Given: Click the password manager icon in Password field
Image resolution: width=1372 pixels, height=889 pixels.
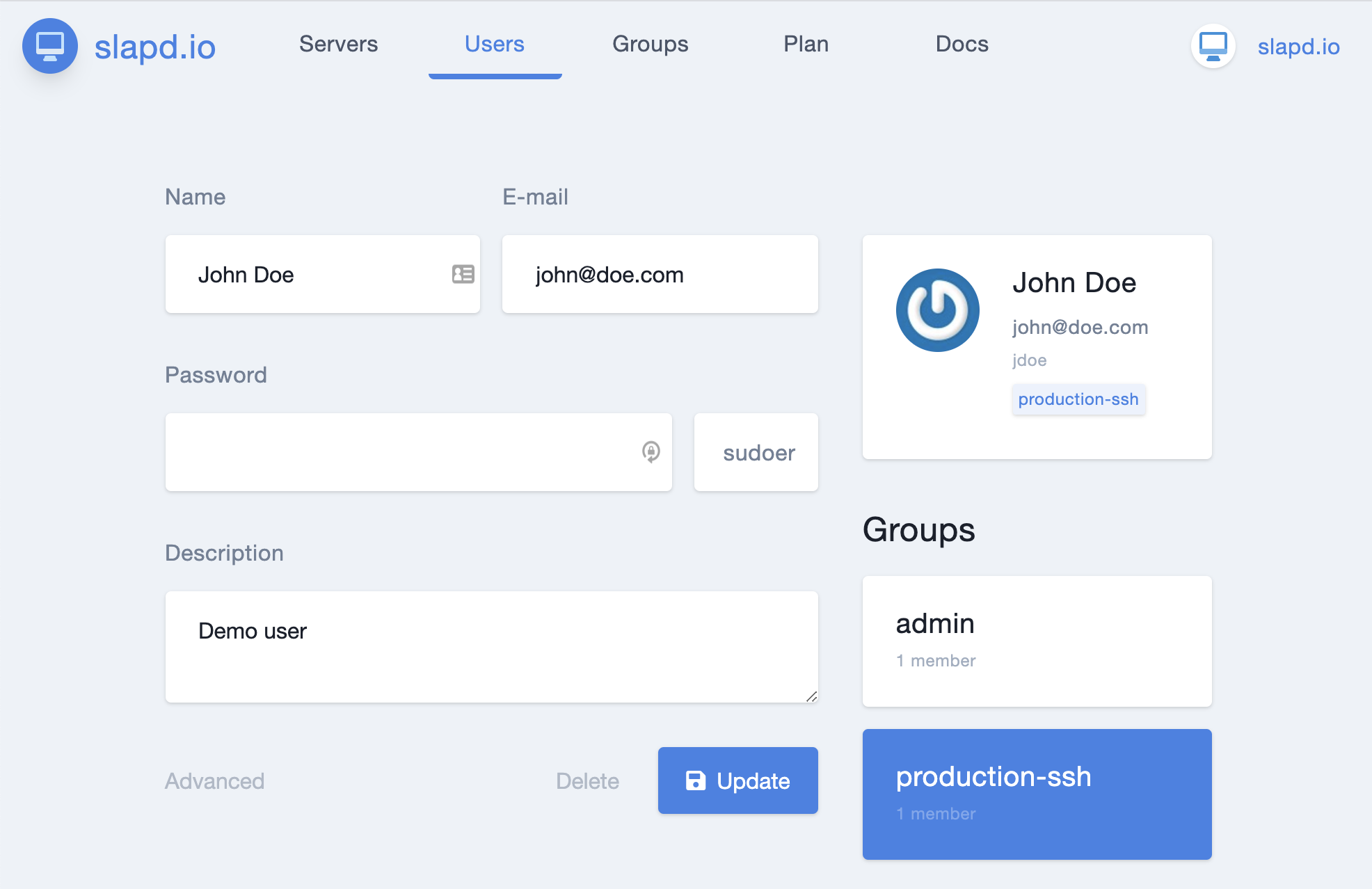Looking at the screenshot, I should click(651, 452).
